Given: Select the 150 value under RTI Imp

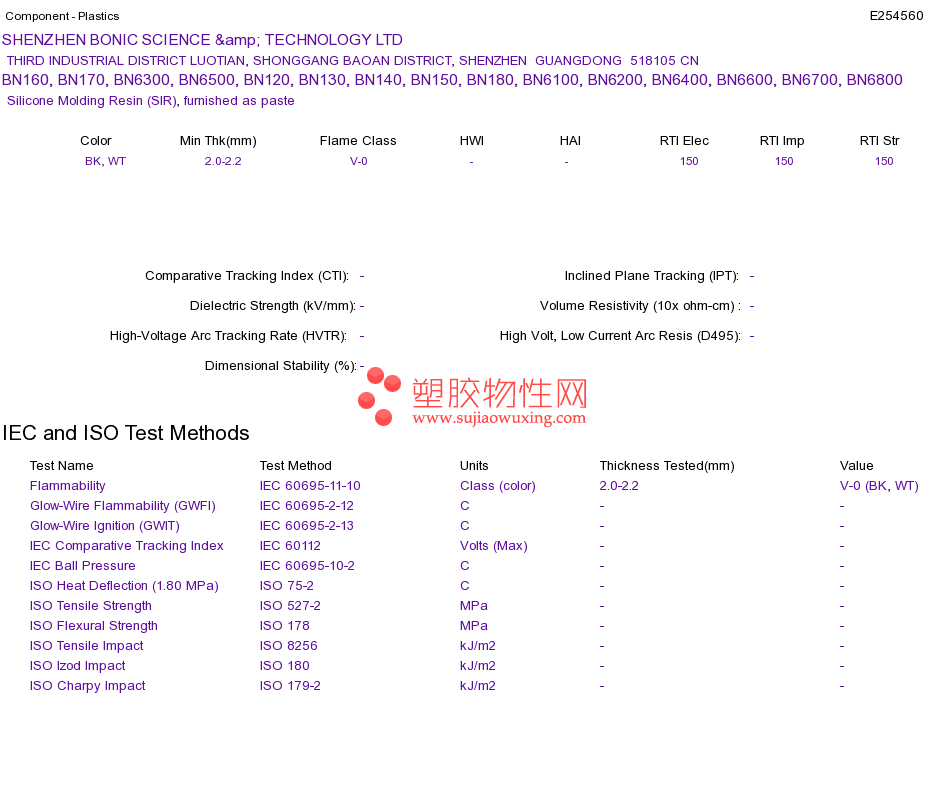Looking at the screenshot, I should (x=784, y=161).
